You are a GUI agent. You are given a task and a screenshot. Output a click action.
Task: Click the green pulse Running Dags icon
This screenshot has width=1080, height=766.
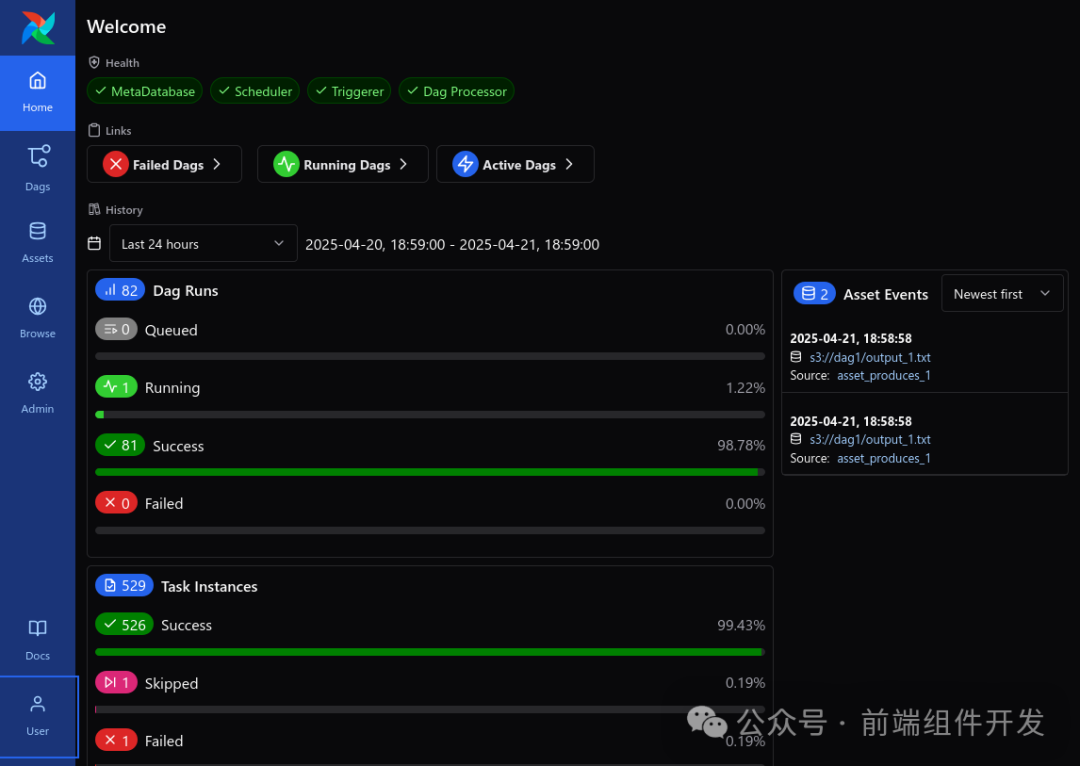point(286,164)
